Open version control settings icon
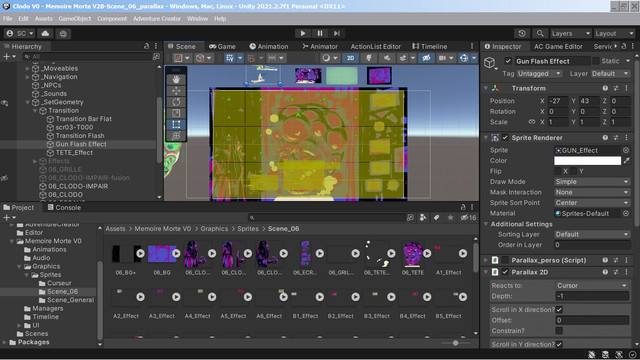This screenshot has width=640, height=360. pyautogui.click(x=63, y=33)
